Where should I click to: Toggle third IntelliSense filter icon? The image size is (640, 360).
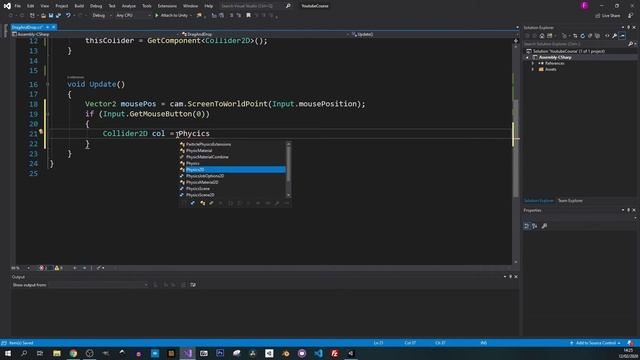tap(211, 203)
